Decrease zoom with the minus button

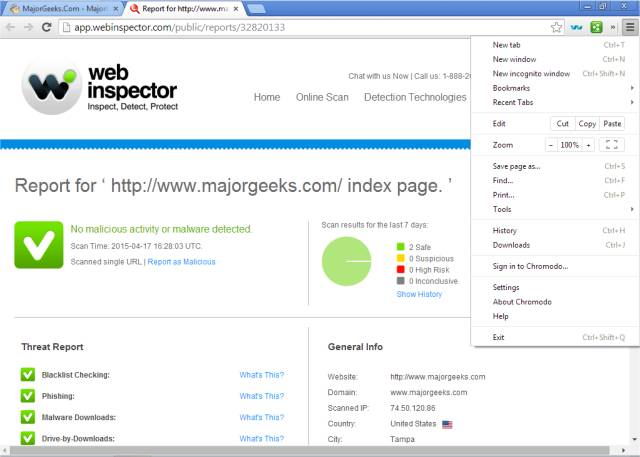pyautogui.click(x=551, y=145)
